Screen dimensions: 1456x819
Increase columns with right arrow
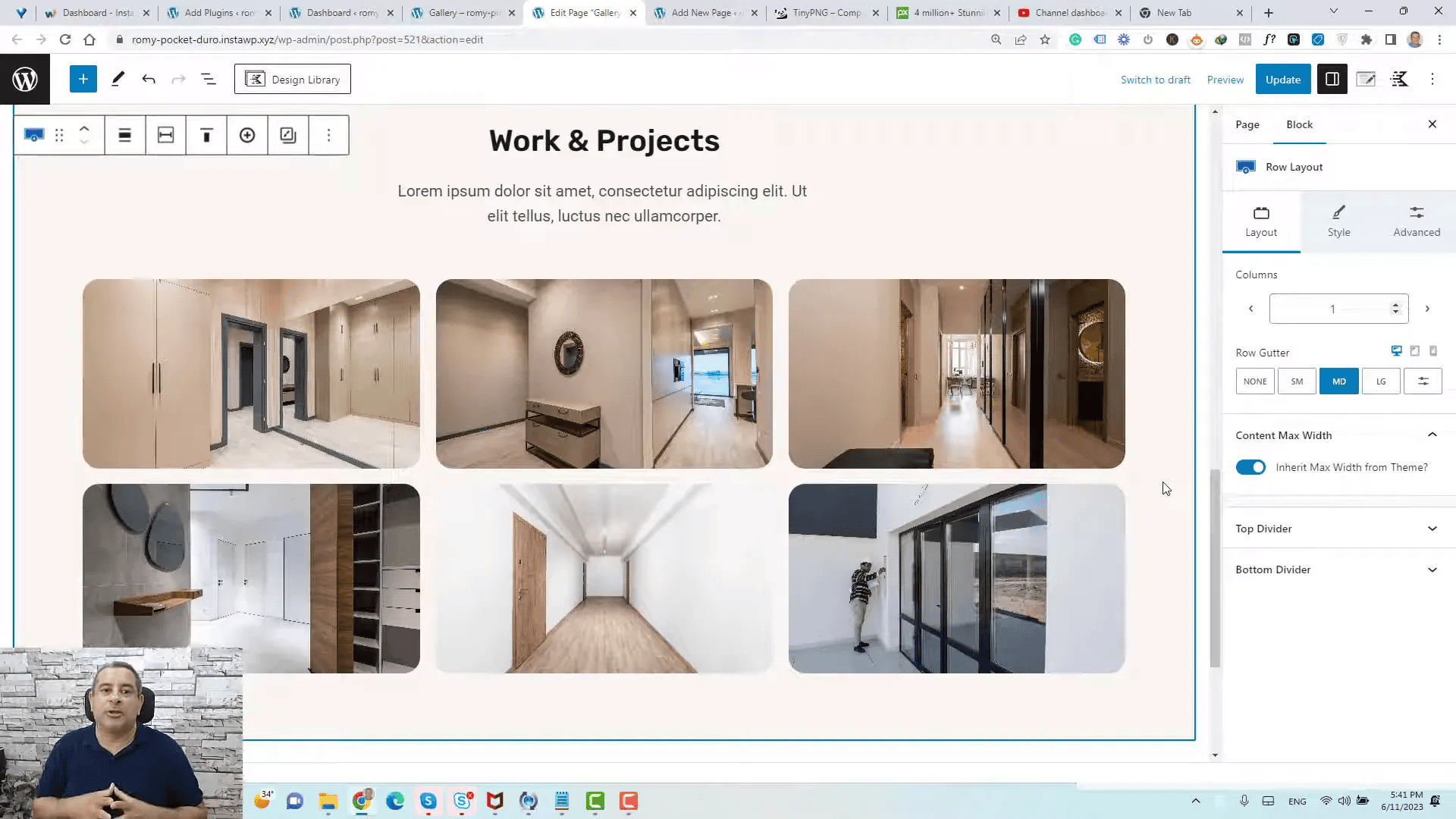pos(1427,309)
